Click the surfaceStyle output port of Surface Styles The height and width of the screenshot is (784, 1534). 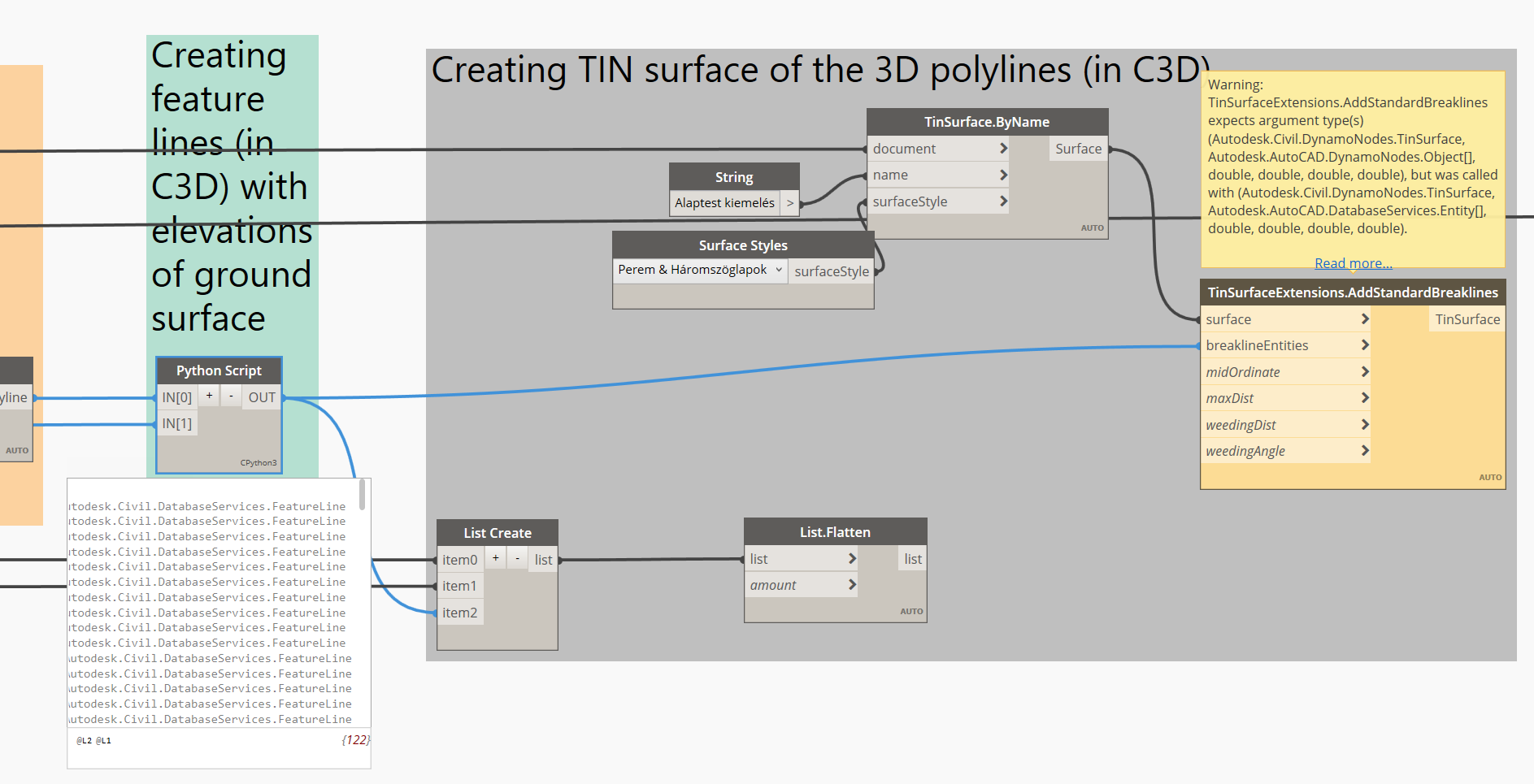pos(832,271)
